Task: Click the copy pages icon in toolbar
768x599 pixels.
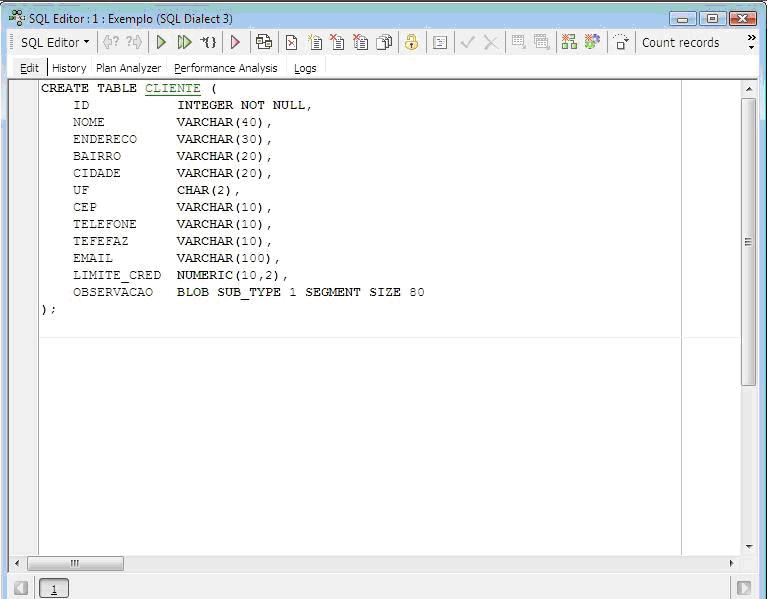Action: pyautogui.click(x=384, y=42)
